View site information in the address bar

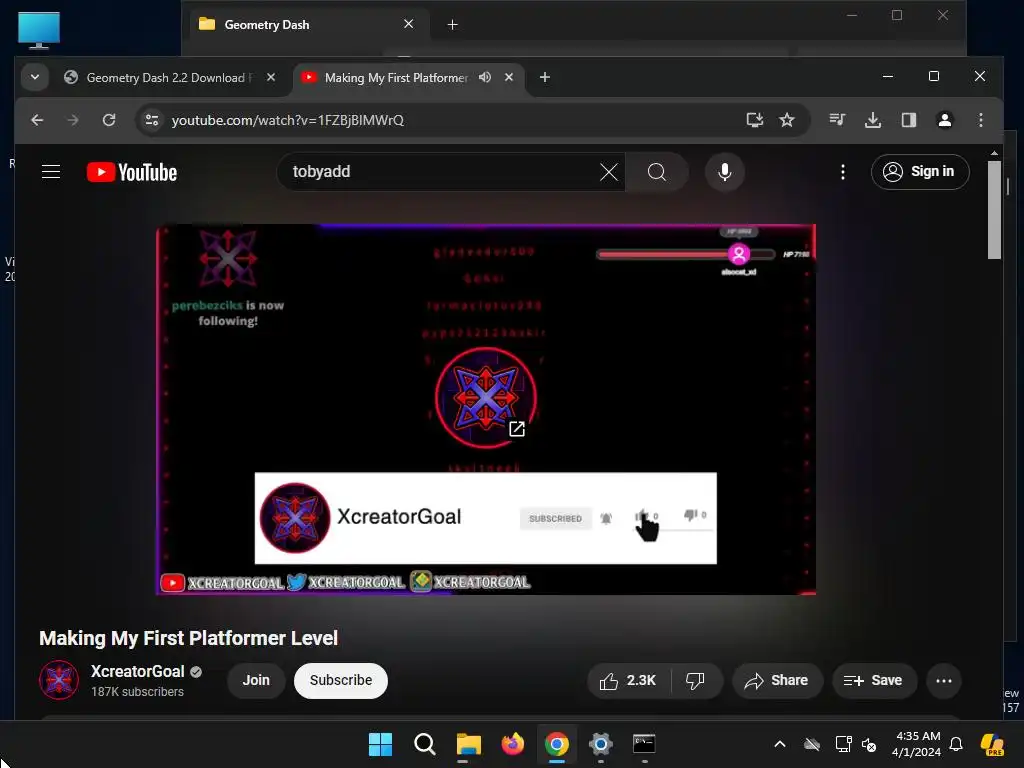(152, 120)
